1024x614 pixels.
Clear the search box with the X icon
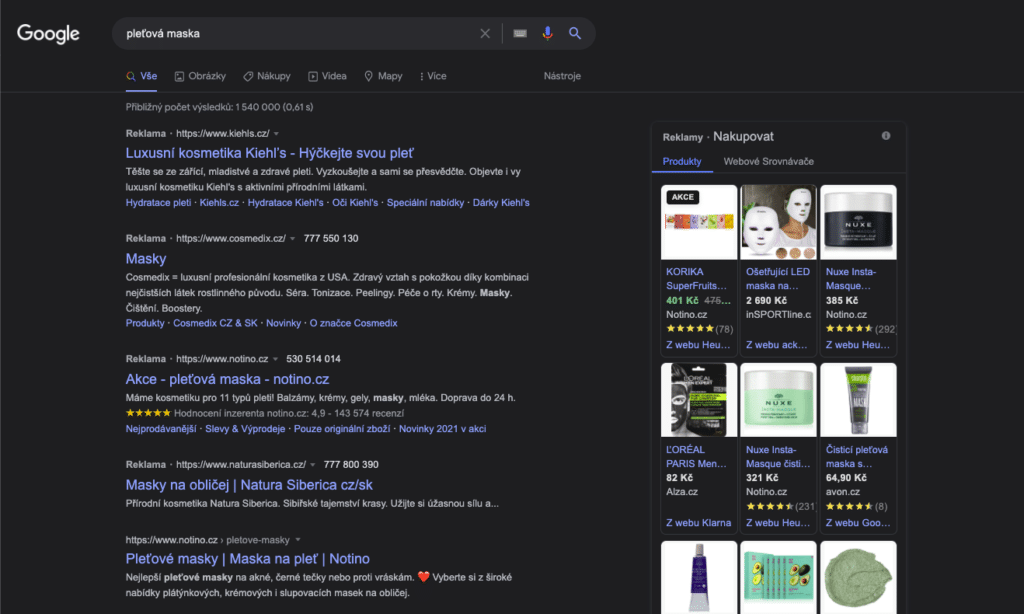(x=485, y=33)
